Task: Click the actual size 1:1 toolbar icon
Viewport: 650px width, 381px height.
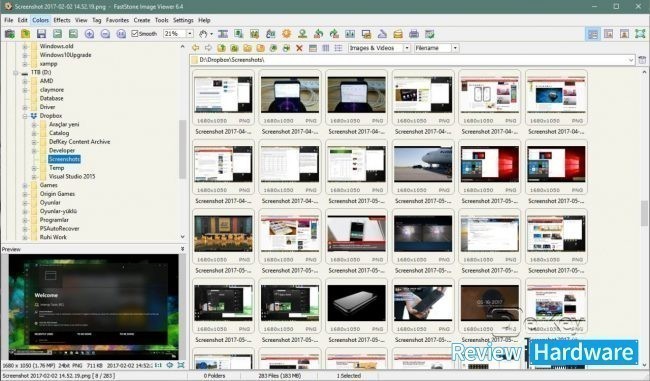Action: coord(121,34)
